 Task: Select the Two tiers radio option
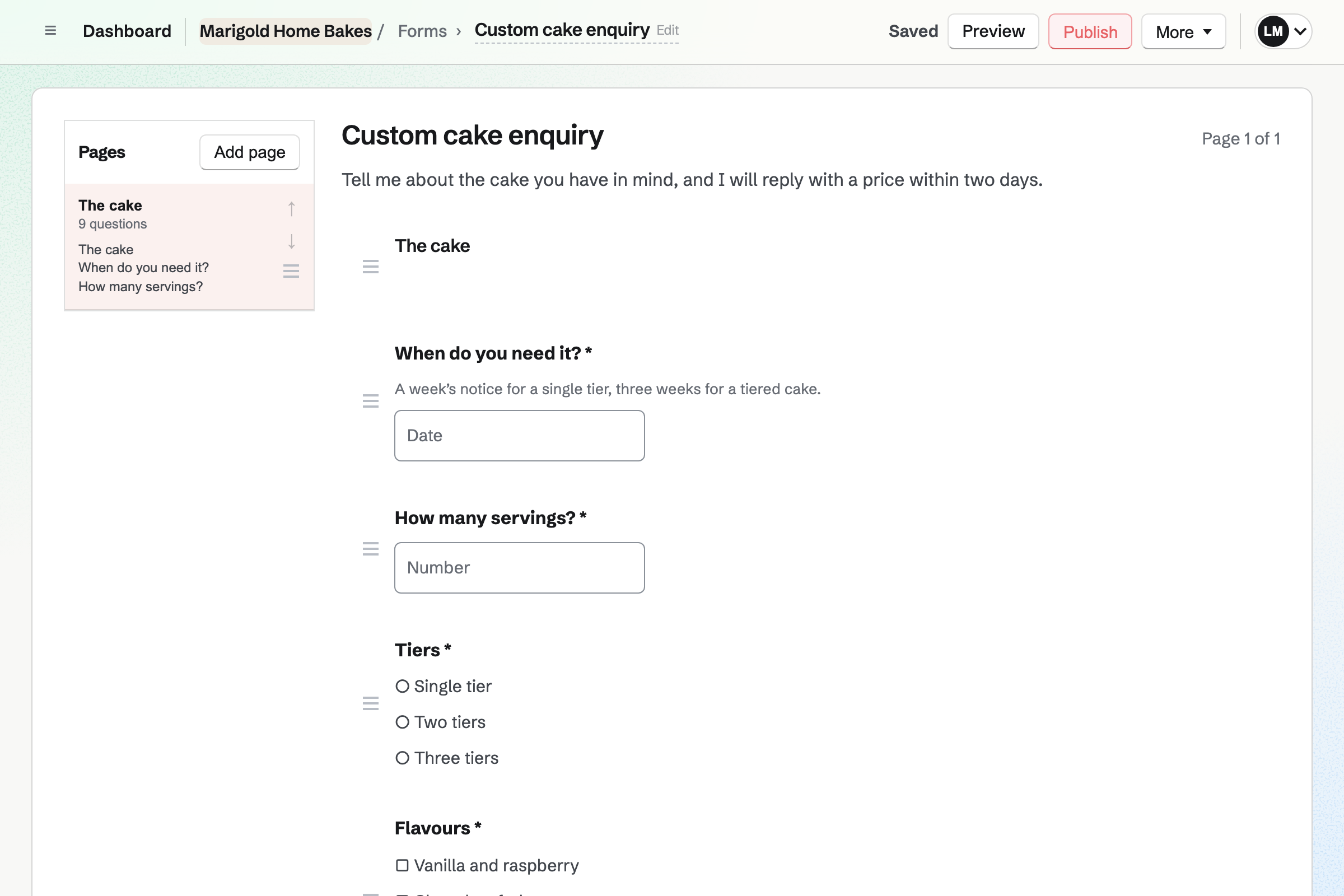(402, 722)
